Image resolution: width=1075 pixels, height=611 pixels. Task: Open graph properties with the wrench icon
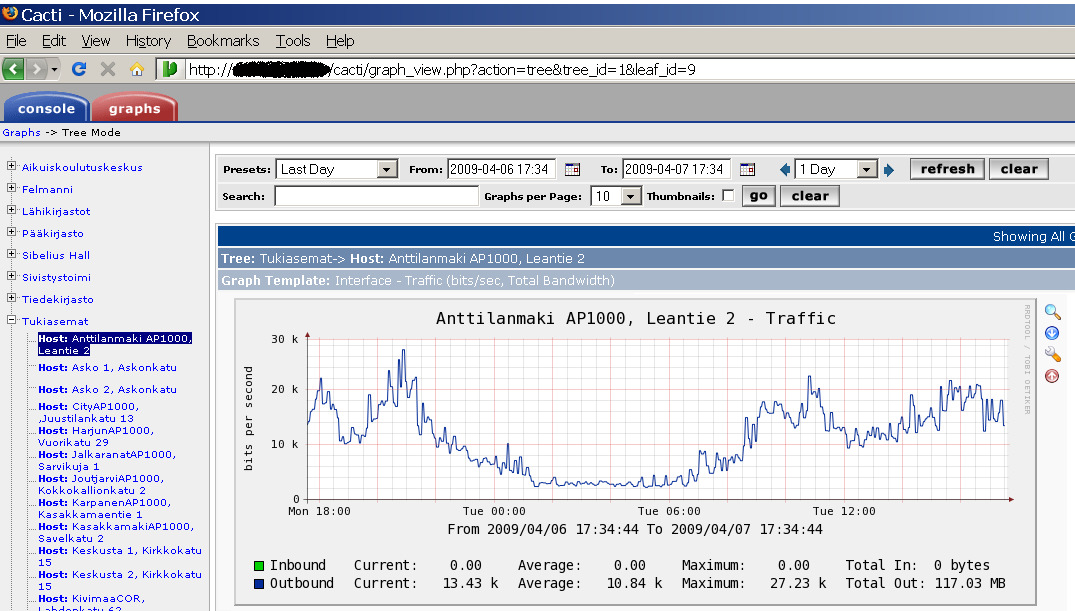[1052, 354]
